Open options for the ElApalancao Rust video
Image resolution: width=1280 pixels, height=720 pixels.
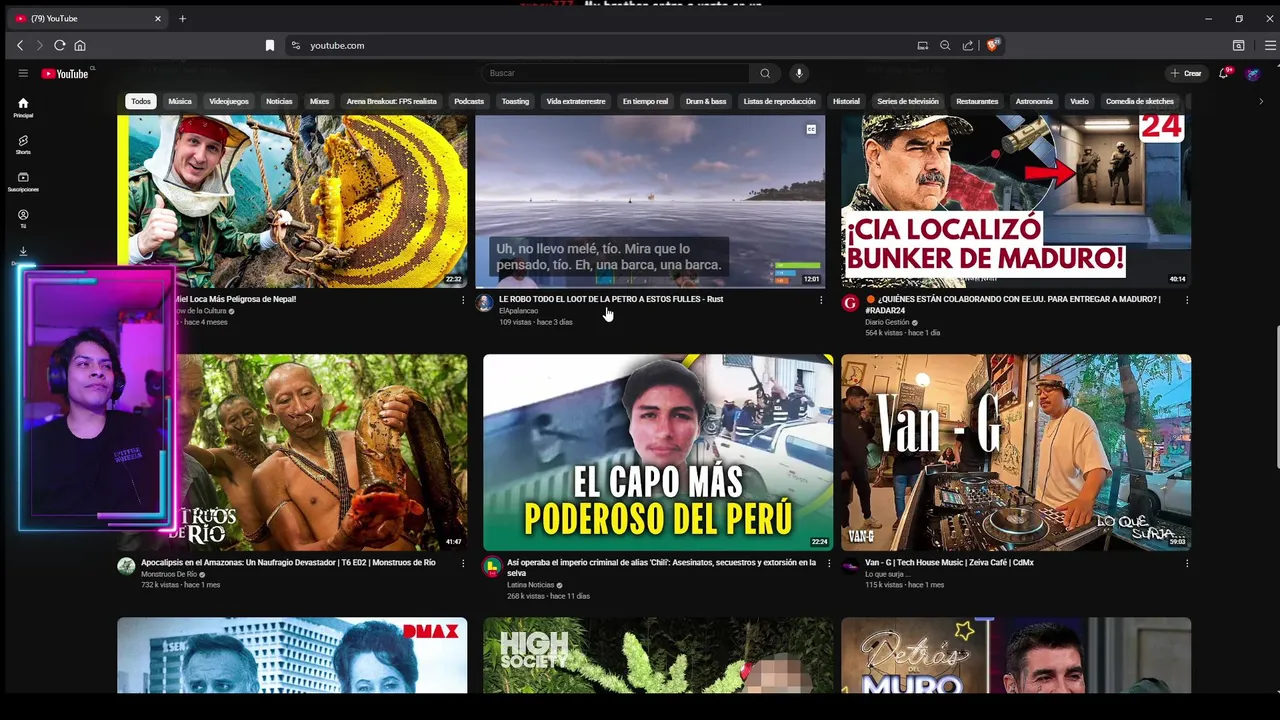[x=821, y=300]
